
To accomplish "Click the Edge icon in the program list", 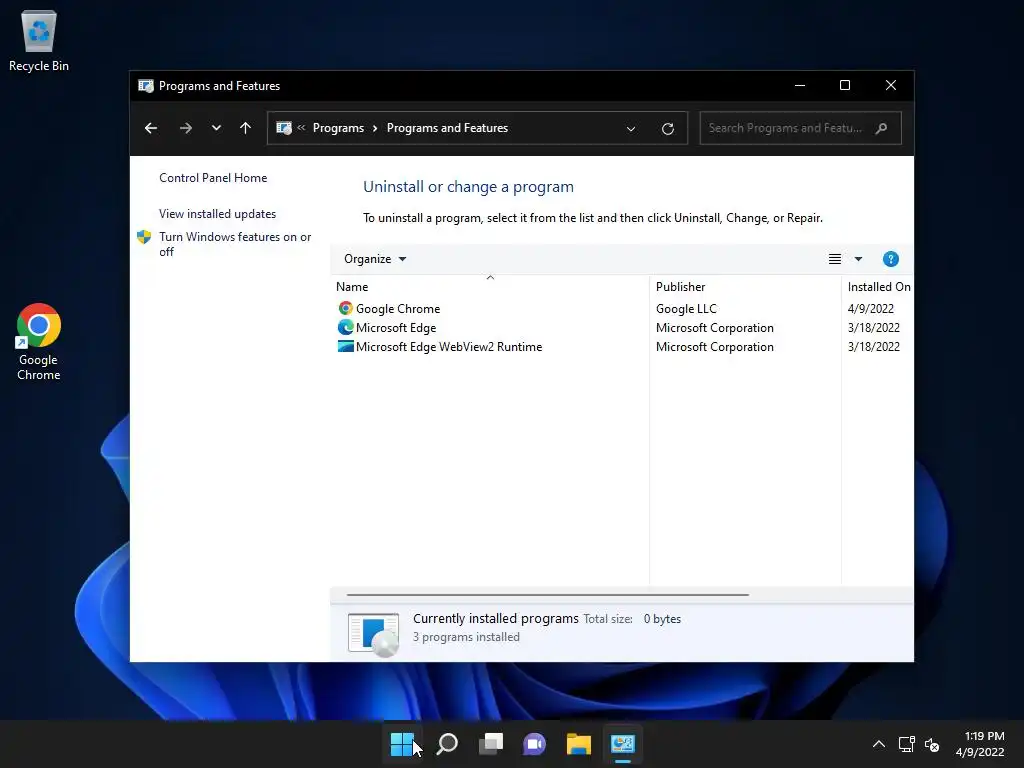I will click(345, 327).
